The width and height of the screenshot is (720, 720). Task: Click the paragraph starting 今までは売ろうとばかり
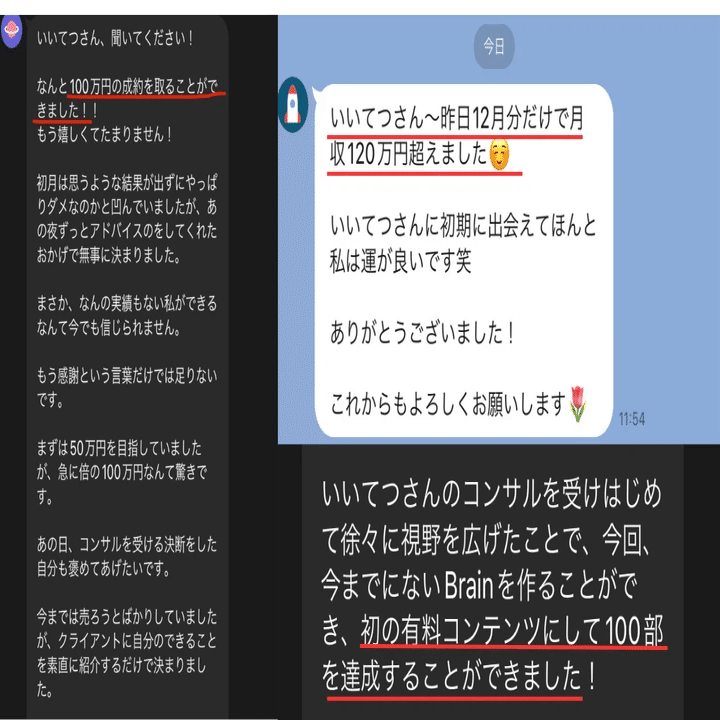127,653
